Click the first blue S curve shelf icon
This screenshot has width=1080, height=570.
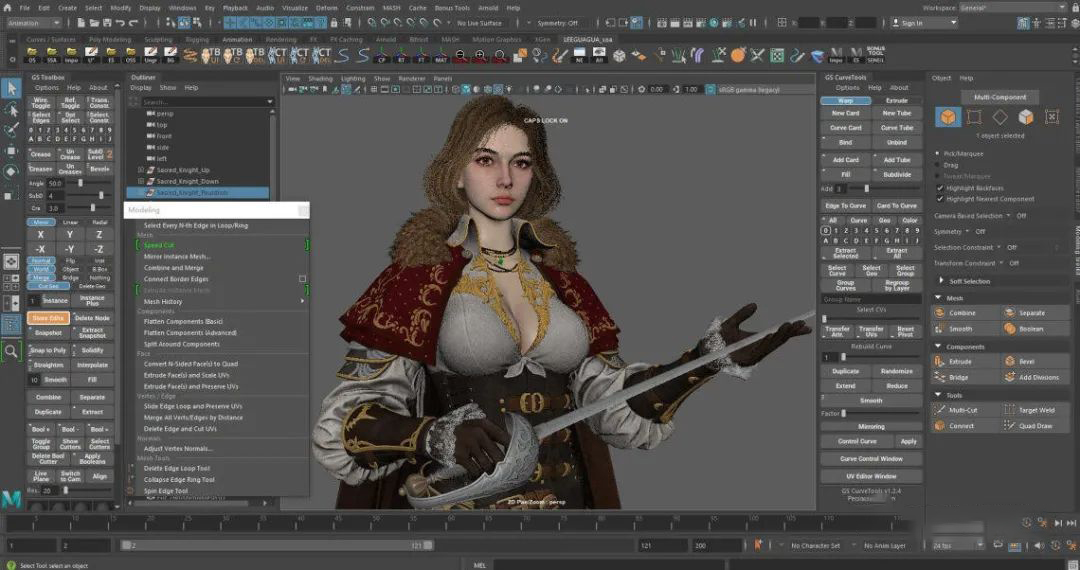tap(343, 55)
